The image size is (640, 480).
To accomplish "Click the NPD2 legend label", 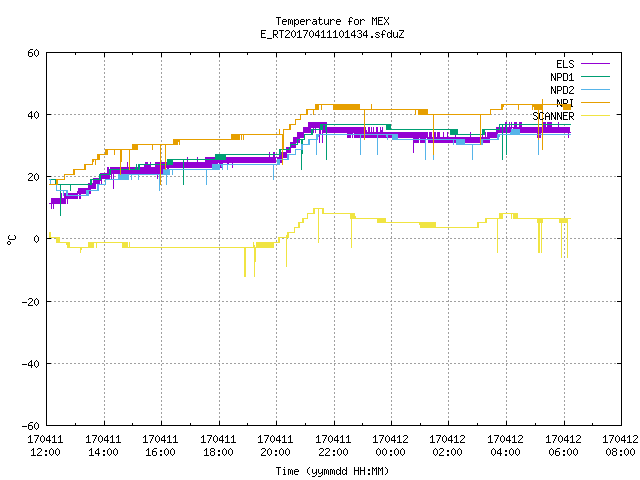I will click(x=562, y=90).
